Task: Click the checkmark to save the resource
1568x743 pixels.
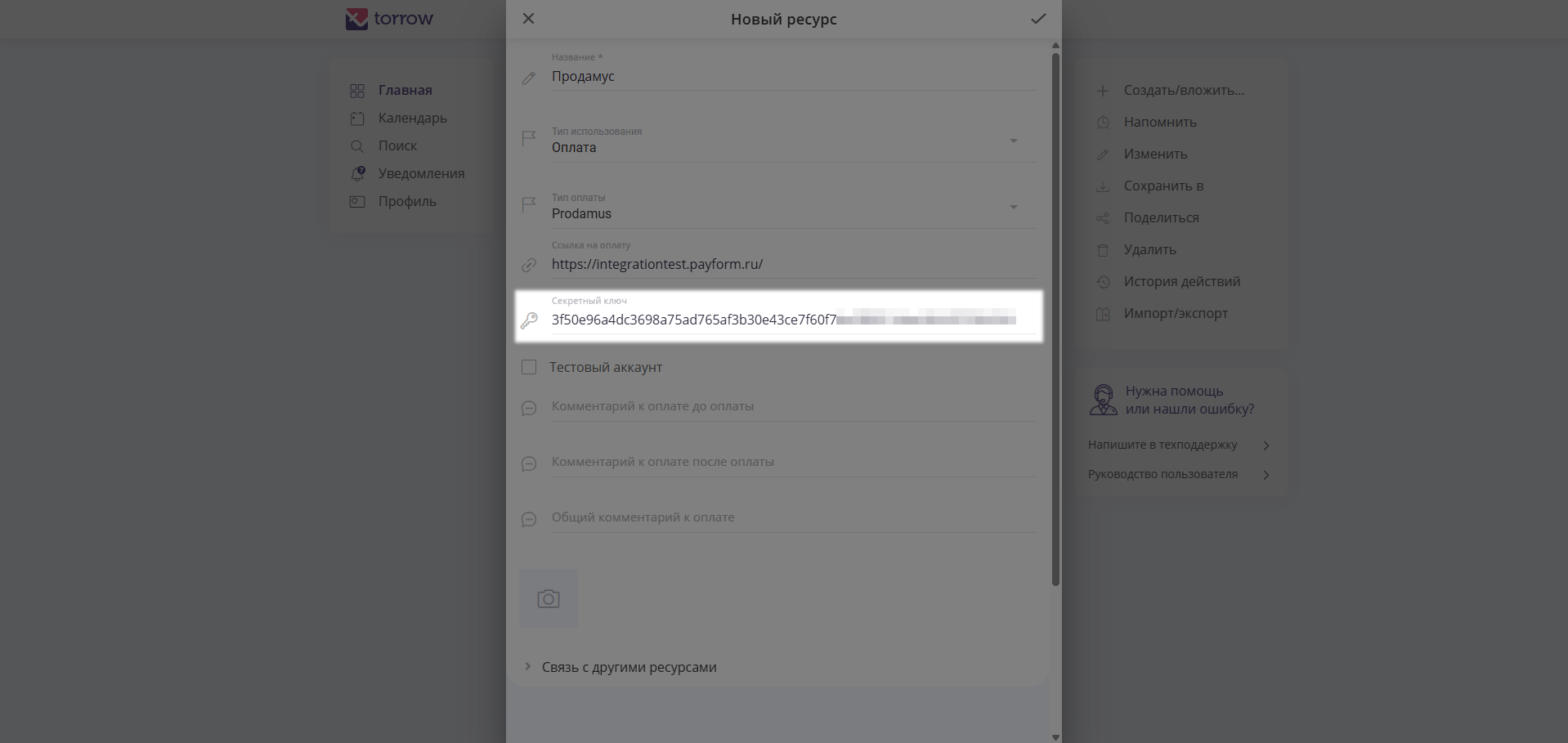Action: click(1037, 19)
